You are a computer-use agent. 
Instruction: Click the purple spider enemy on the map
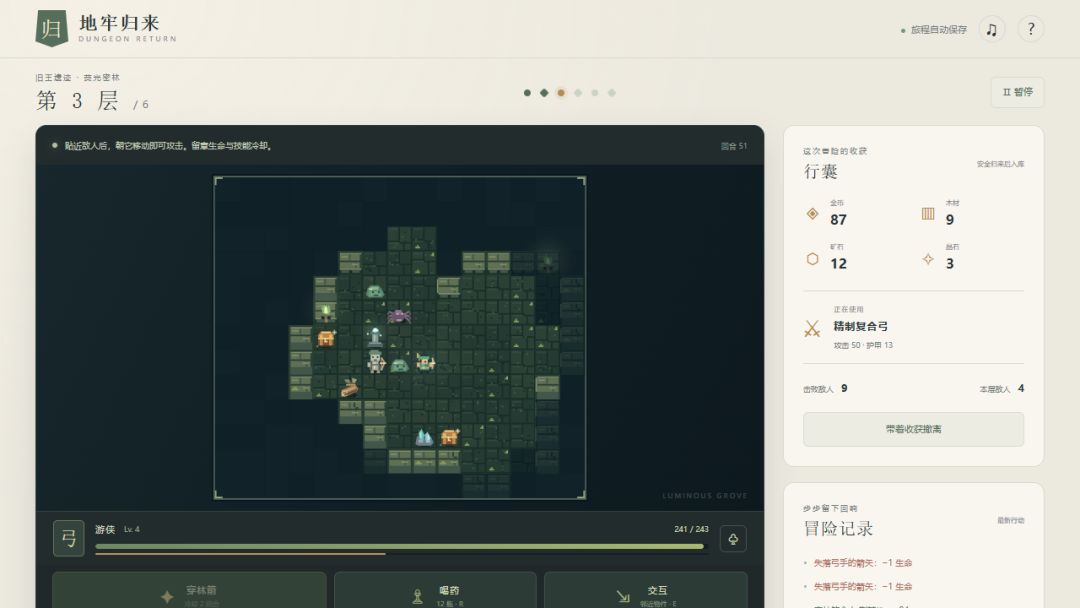tap(399, 315)
